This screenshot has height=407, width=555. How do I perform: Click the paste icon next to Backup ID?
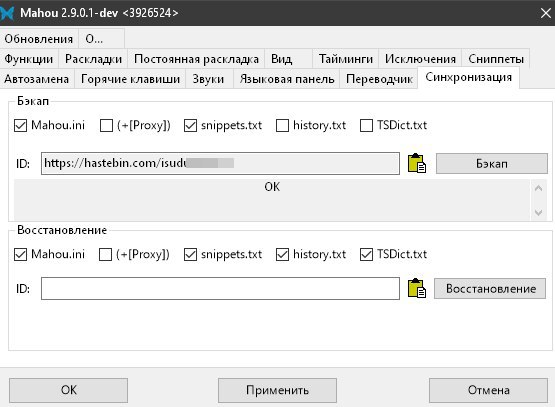point(417,163)
